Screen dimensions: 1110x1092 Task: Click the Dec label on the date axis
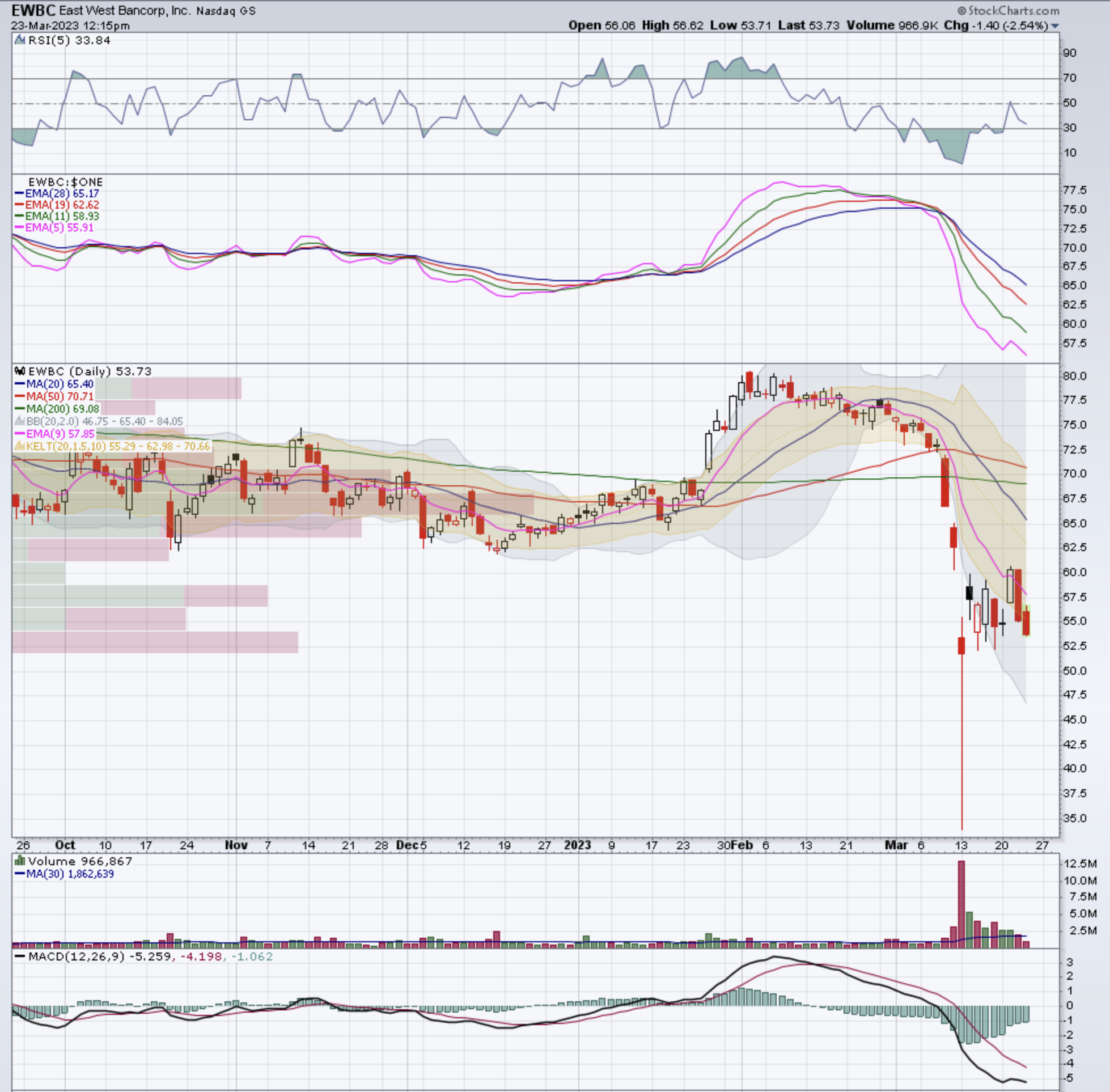click(407, 845)
